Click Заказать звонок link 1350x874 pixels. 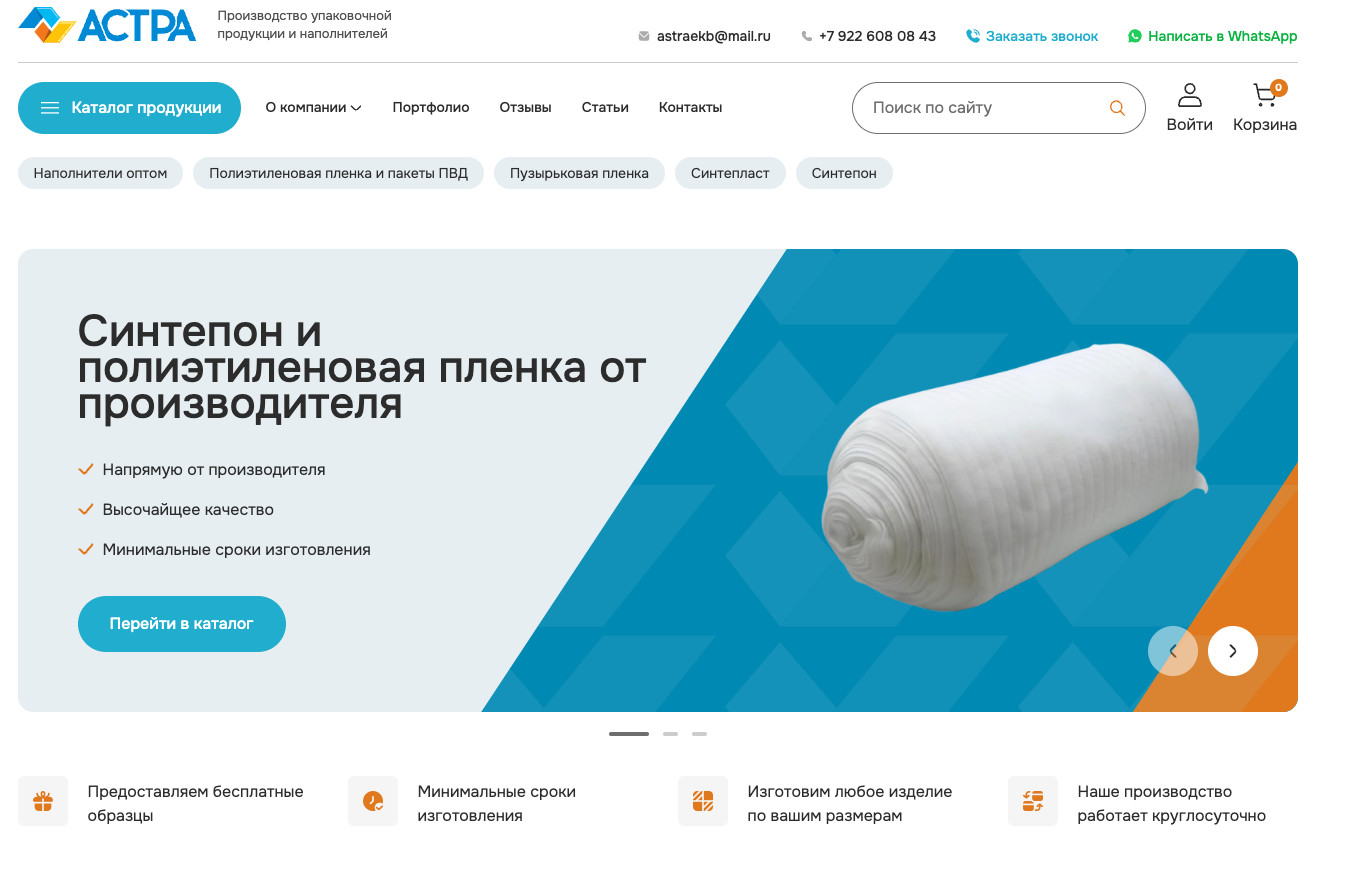click(x=1032, y=36)
